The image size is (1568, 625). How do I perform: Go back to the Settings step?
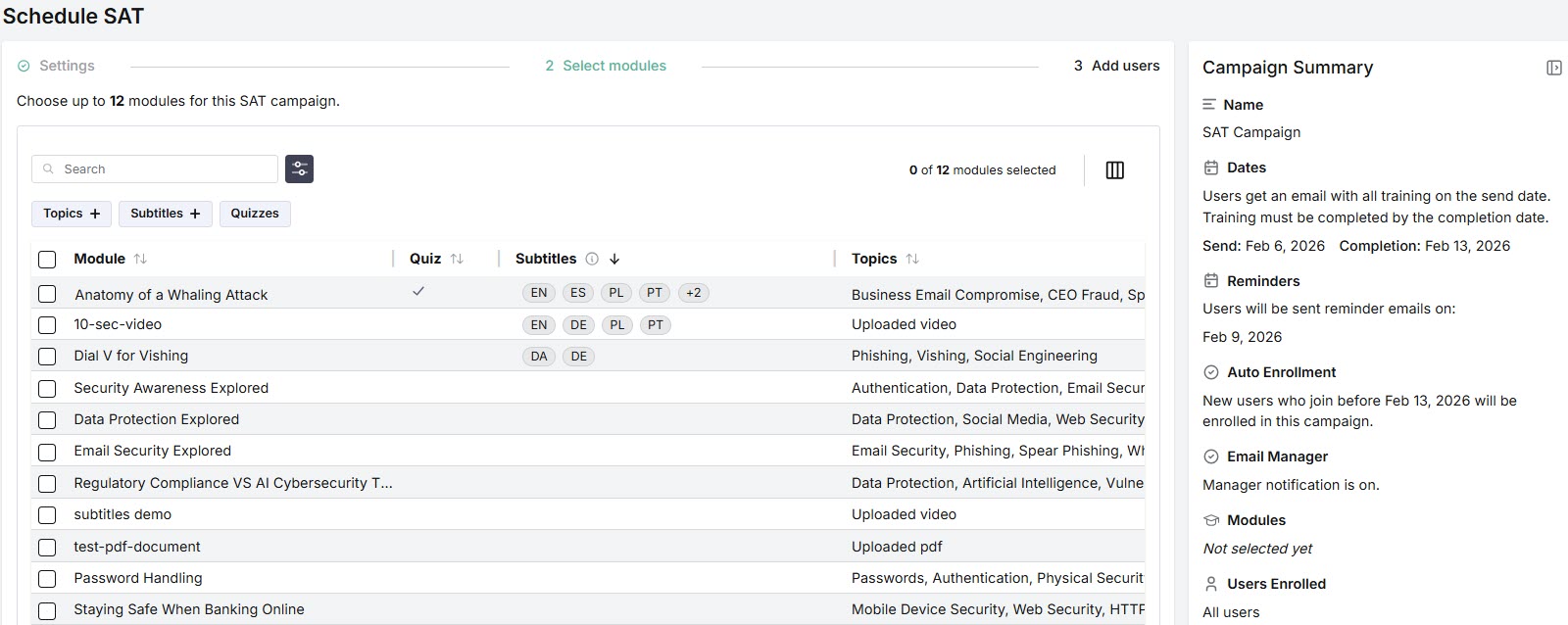click(x=66, y=66)
